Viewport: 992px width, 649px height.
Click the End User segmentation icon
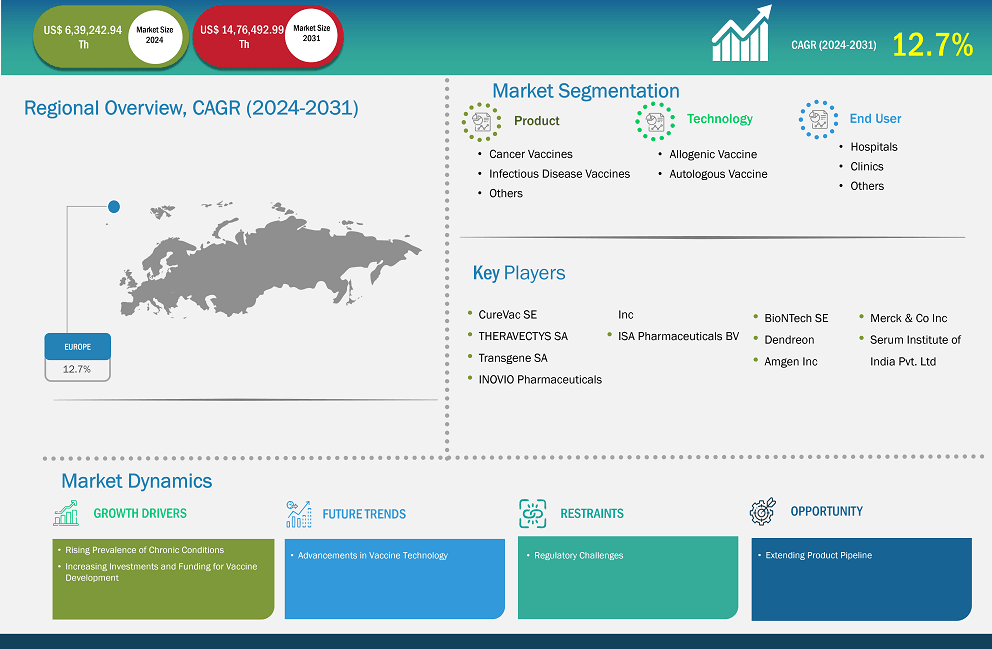pyautogui.click(x=818, y=119)
